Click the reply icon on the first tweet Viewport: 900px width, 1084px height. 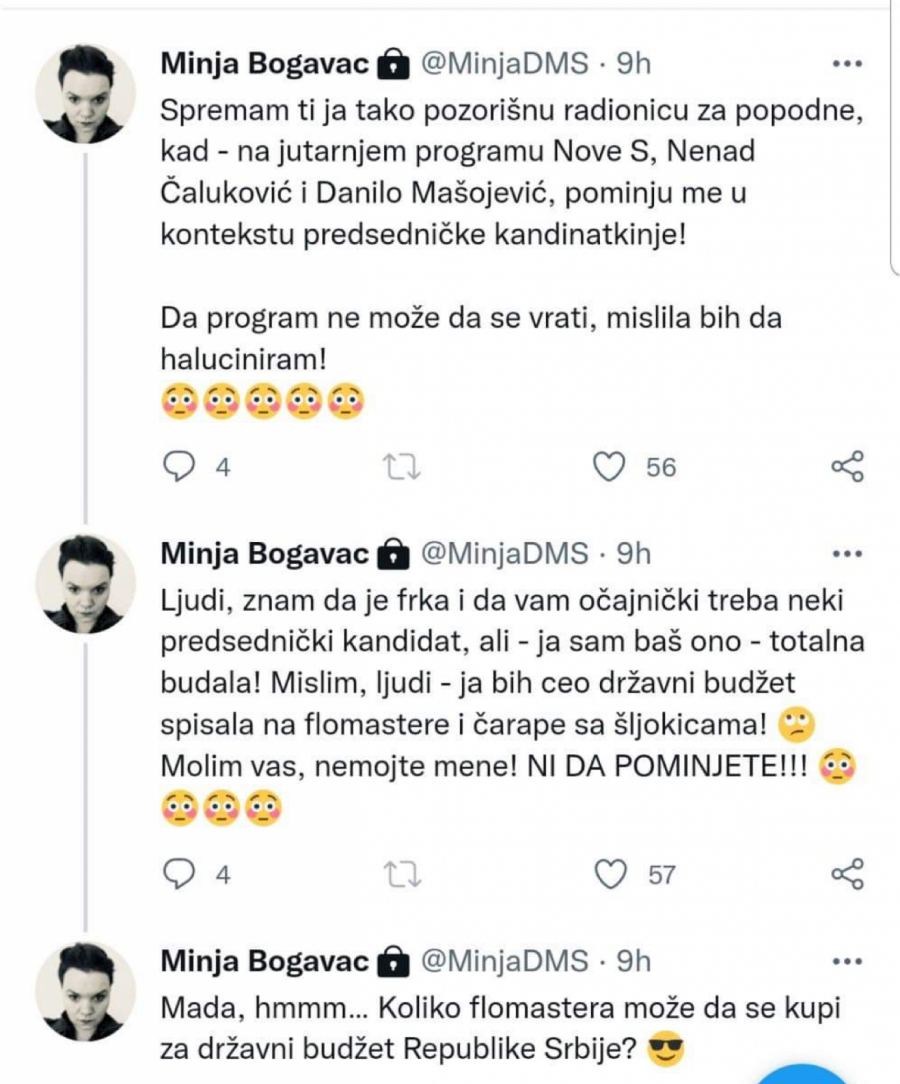pyautogui.click(x=181, y=464)
